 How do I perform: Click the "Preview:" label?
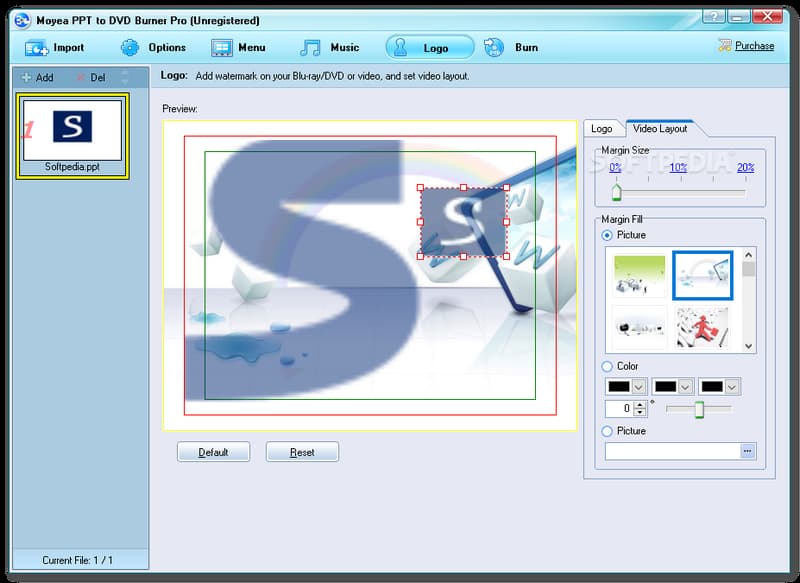coord(180,109)
